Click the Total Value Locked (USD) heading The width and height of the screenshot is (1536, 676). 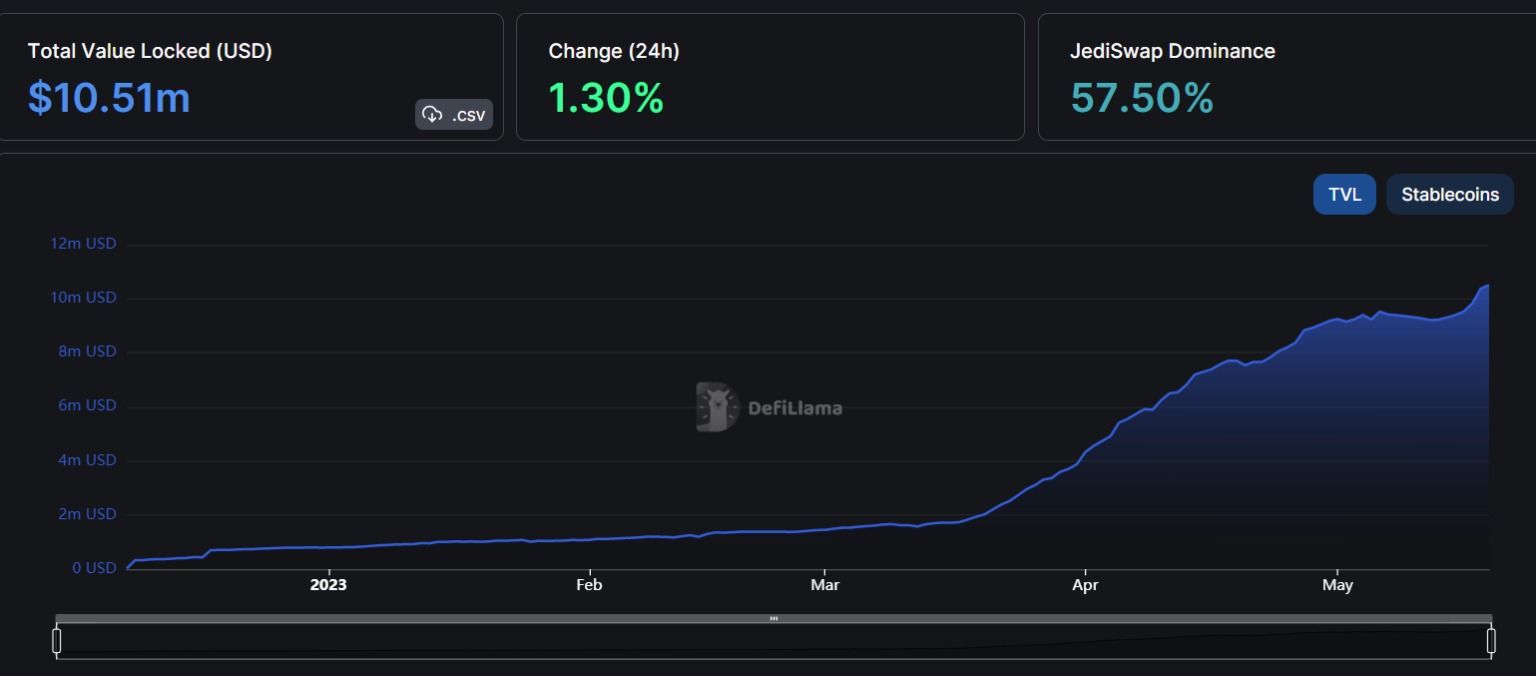tap(150, 51)
